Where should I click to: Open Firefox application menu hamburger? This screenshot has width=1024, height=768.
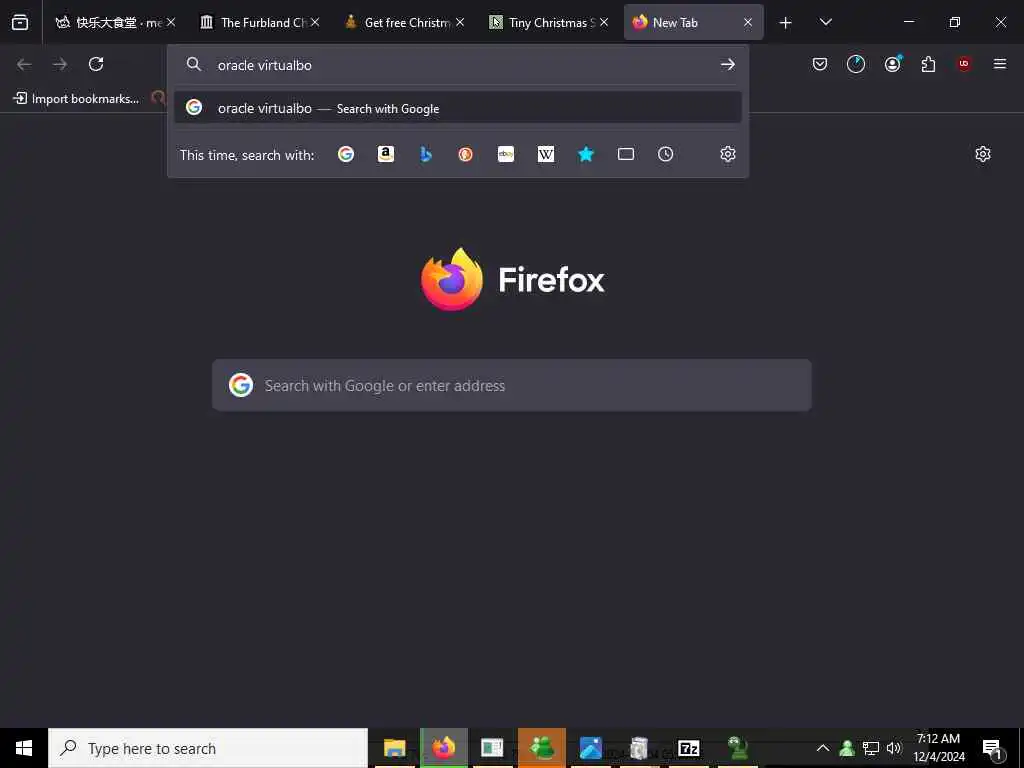coord(1000,64)
